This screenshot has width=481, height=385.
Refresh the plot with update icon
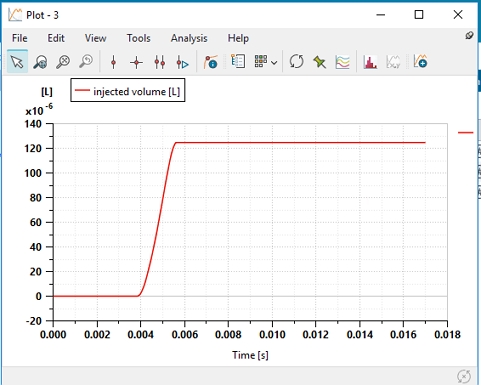[296, 62]
